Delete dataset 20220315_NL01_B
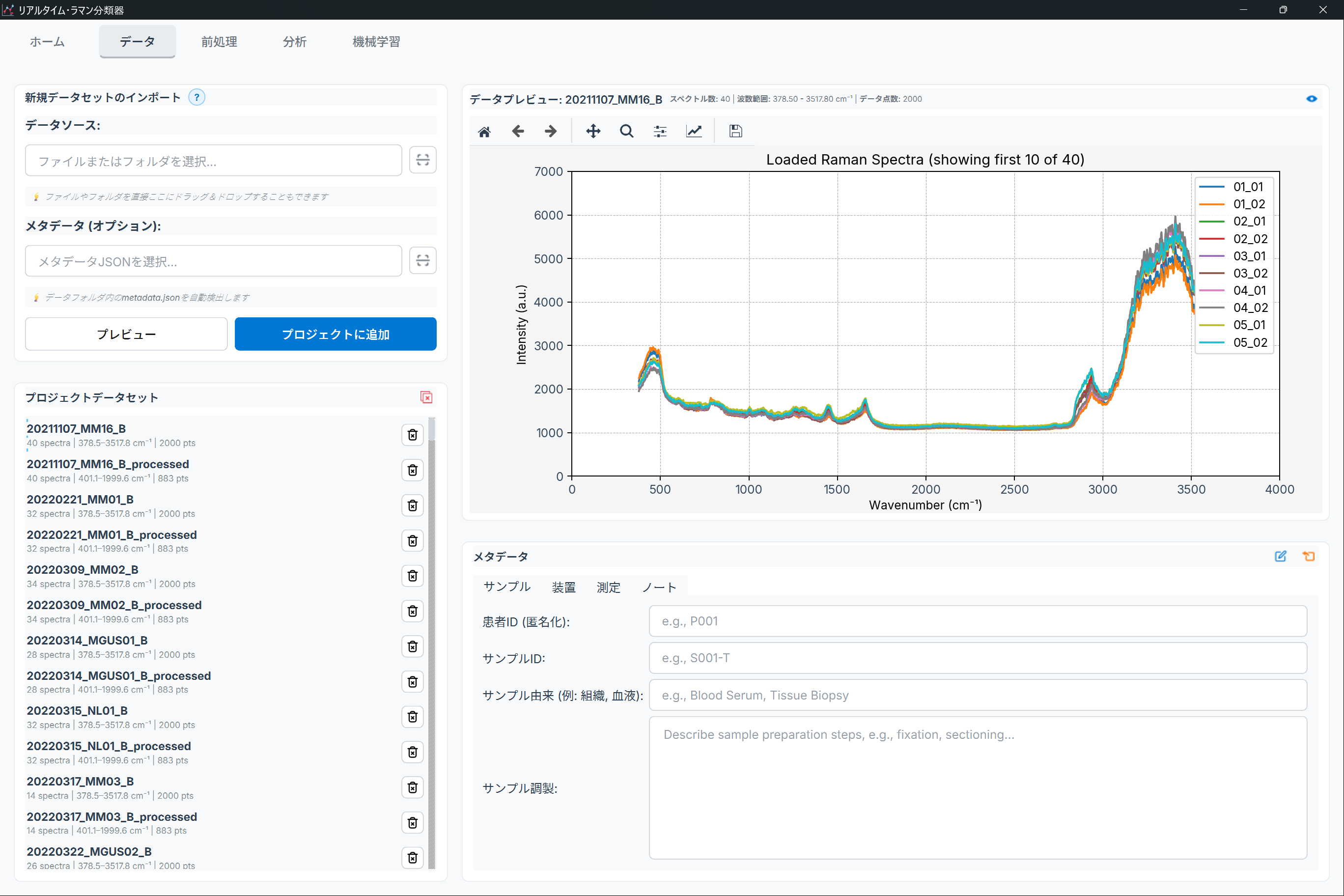The height and width of the screenshot is (896, 1344). click(x=413, y=717)
